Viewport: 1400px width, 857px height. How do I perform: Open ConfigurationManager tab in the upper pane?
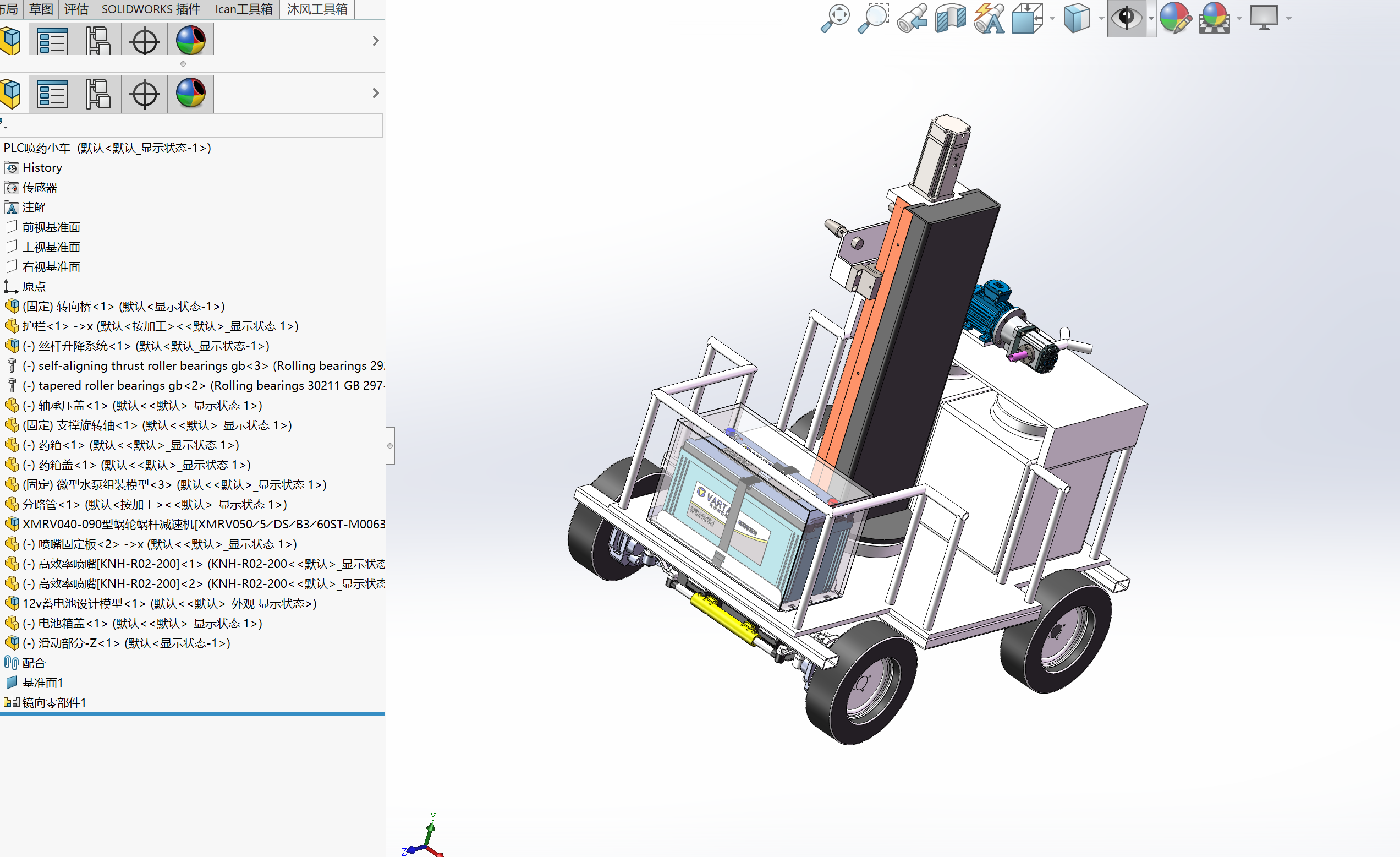(98, 41)
